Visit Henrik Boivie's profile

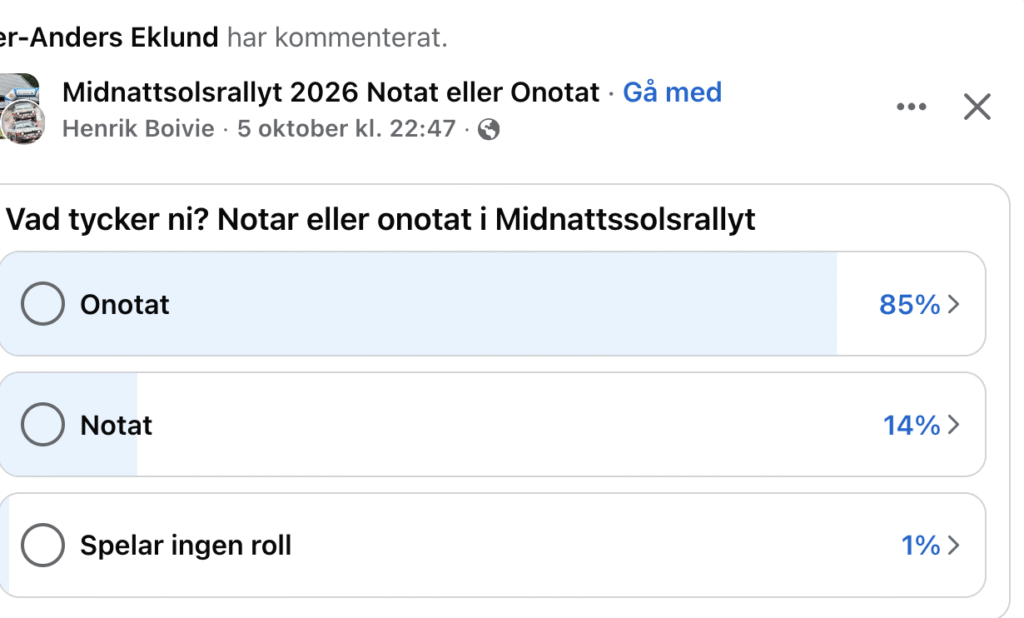point(138,129)
